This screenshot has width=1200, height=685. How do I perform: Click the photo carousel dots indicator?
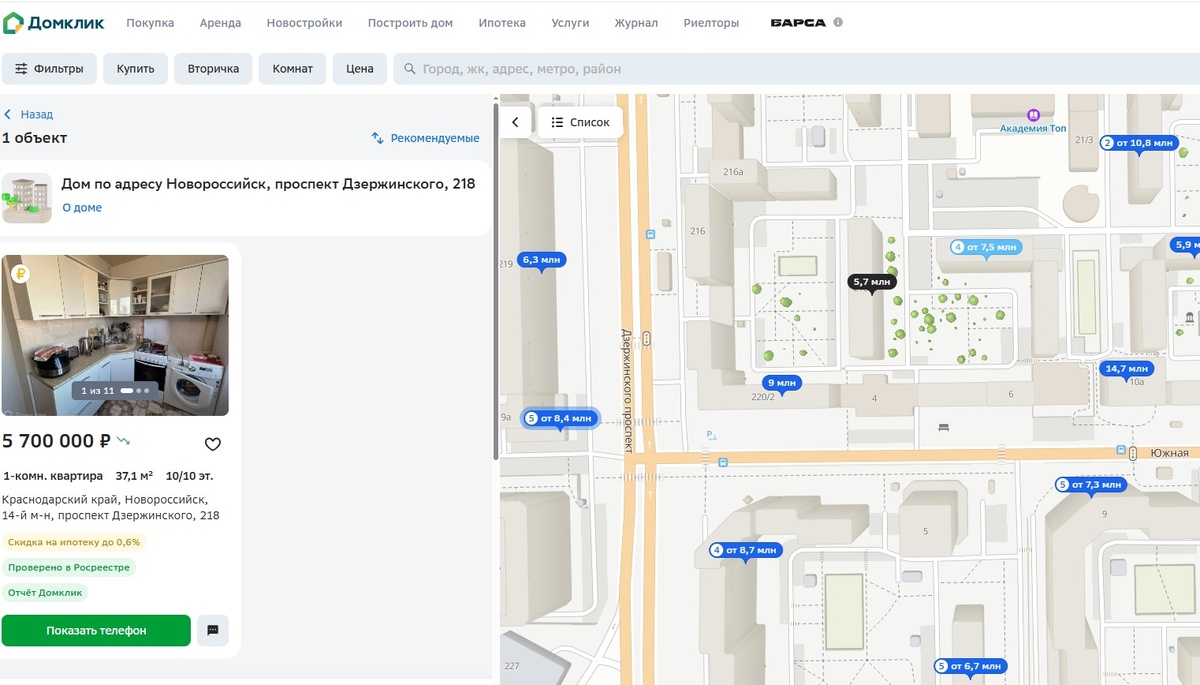point(135,390)
